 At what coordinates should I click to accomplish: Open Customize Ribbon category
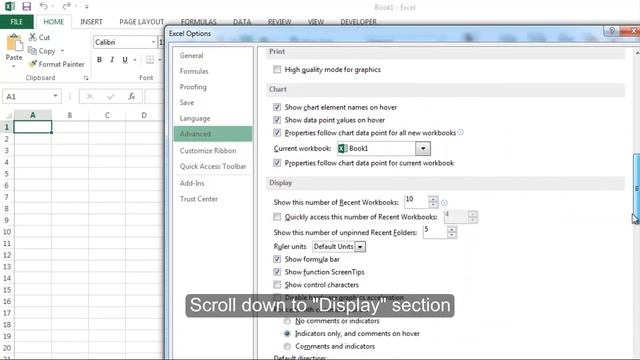point(213,151)
